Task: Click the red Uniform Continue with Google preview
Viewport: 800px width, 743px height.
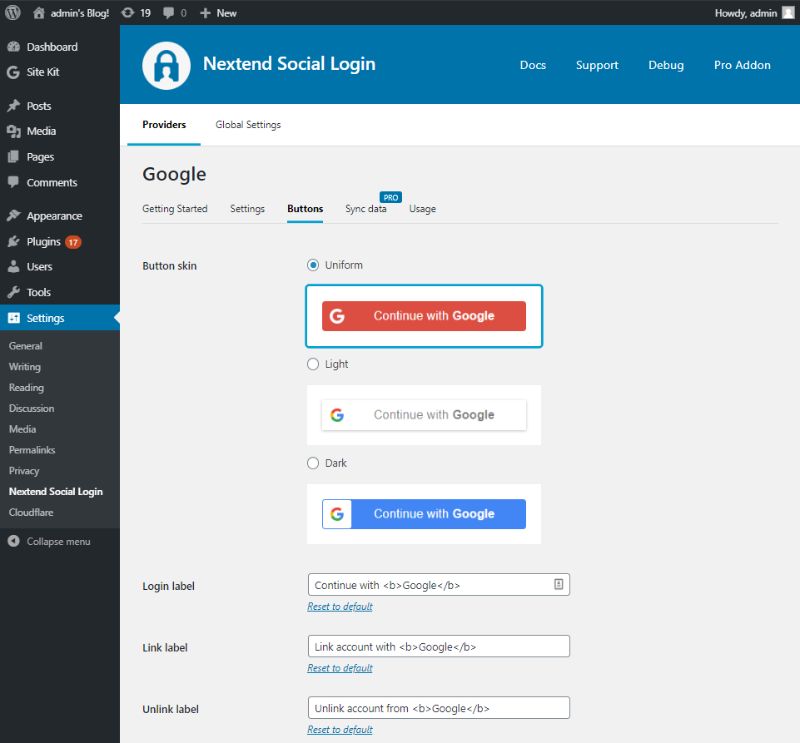Action: [423, 316]
